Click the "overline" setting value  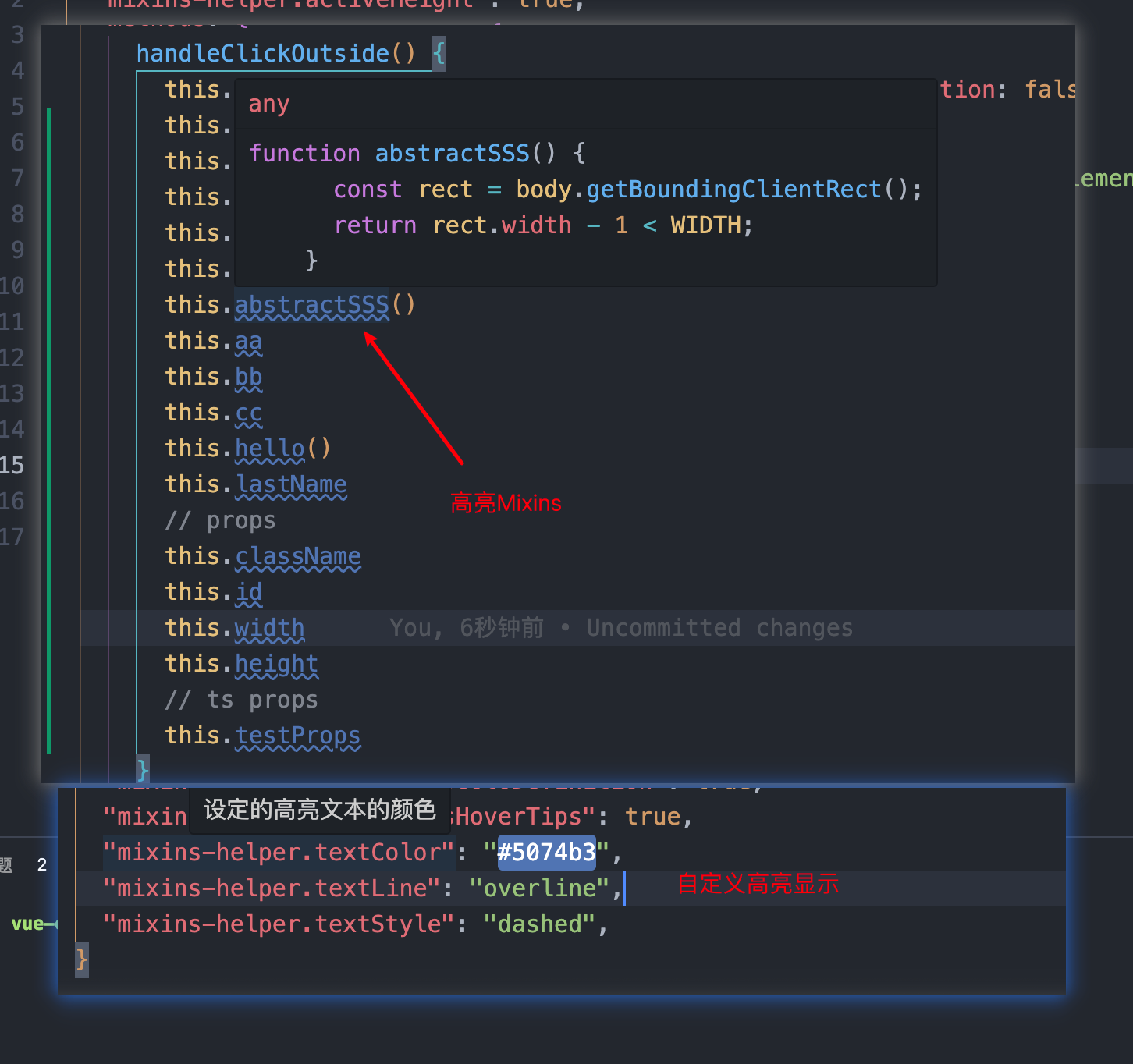(540, 888)
